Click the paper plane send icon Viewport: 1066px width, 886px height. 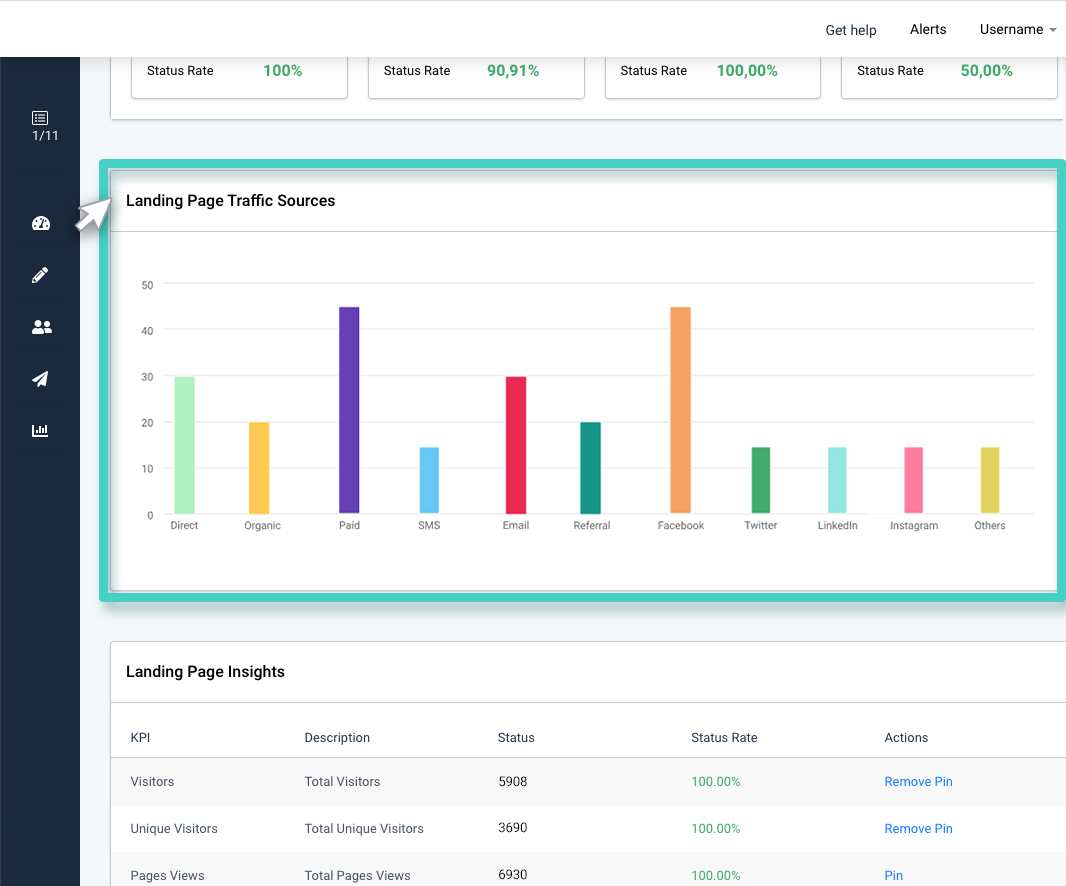pos(40,379)
